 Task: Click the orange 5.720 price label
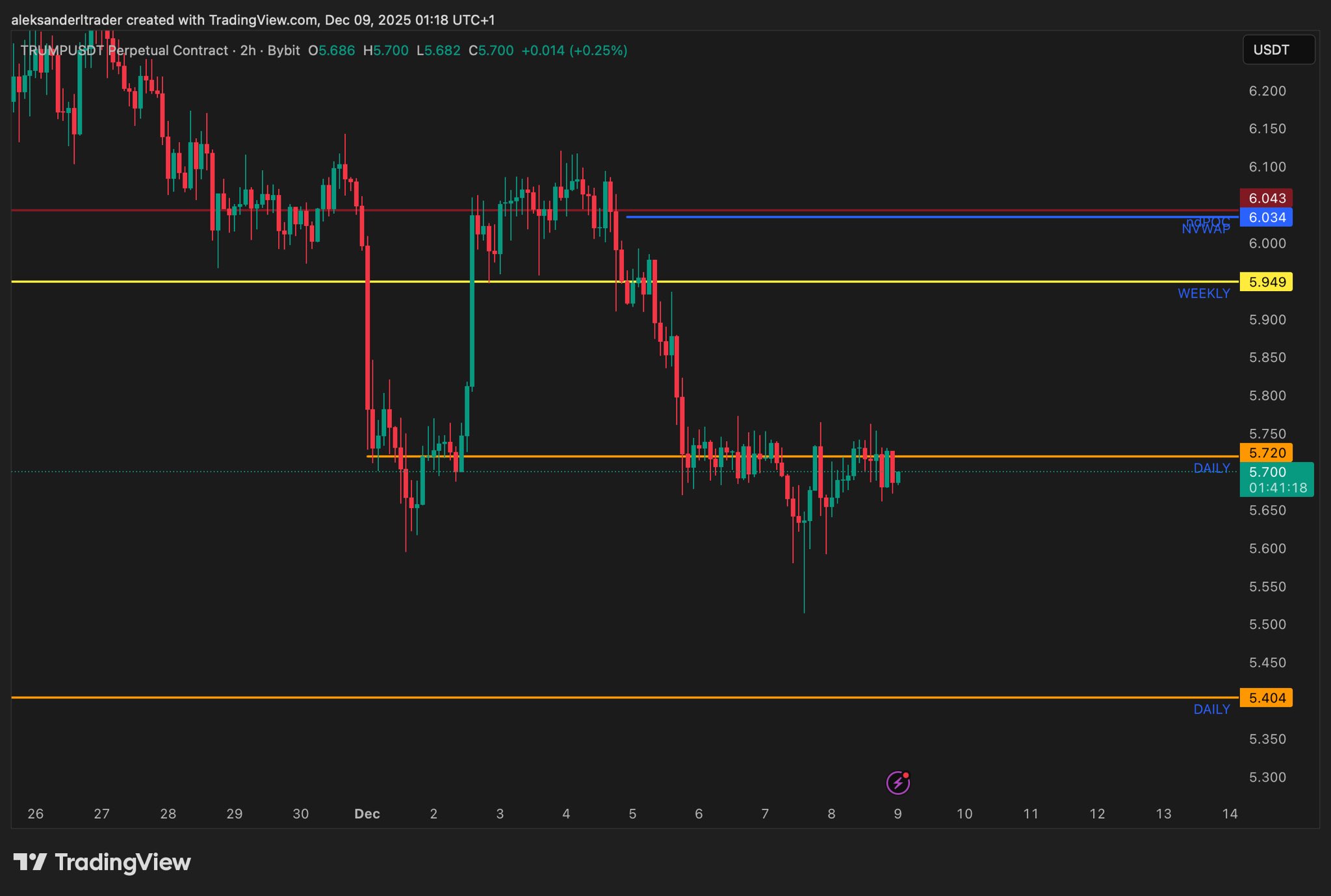[x=1266, y=453]
